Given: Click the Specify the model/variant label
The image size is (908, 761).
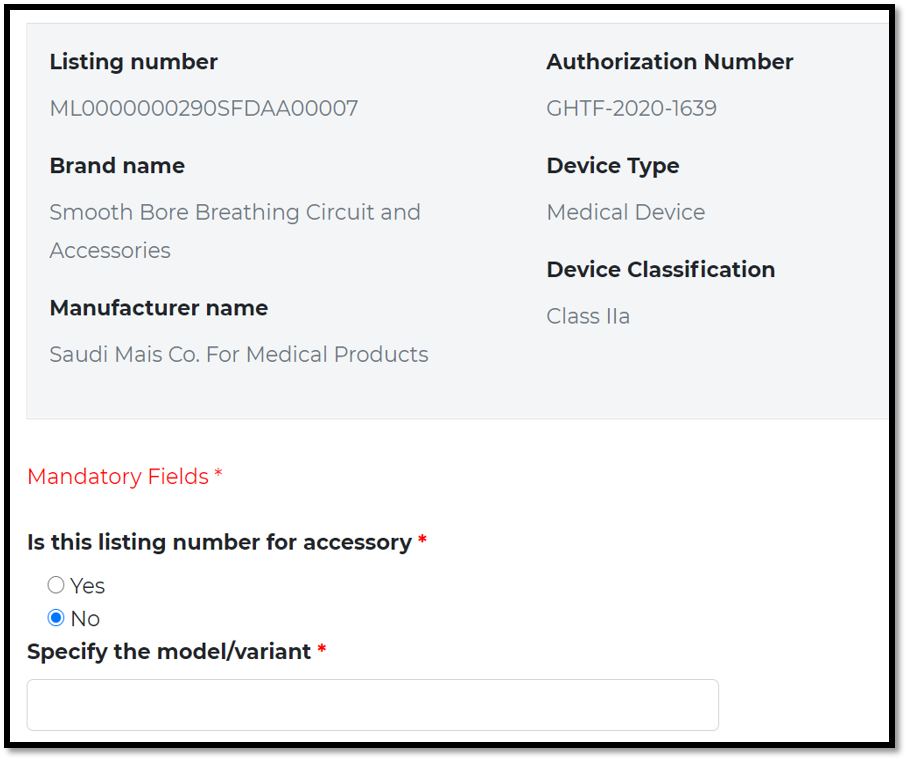Looking at the screenshot, I should click(176, 651).
